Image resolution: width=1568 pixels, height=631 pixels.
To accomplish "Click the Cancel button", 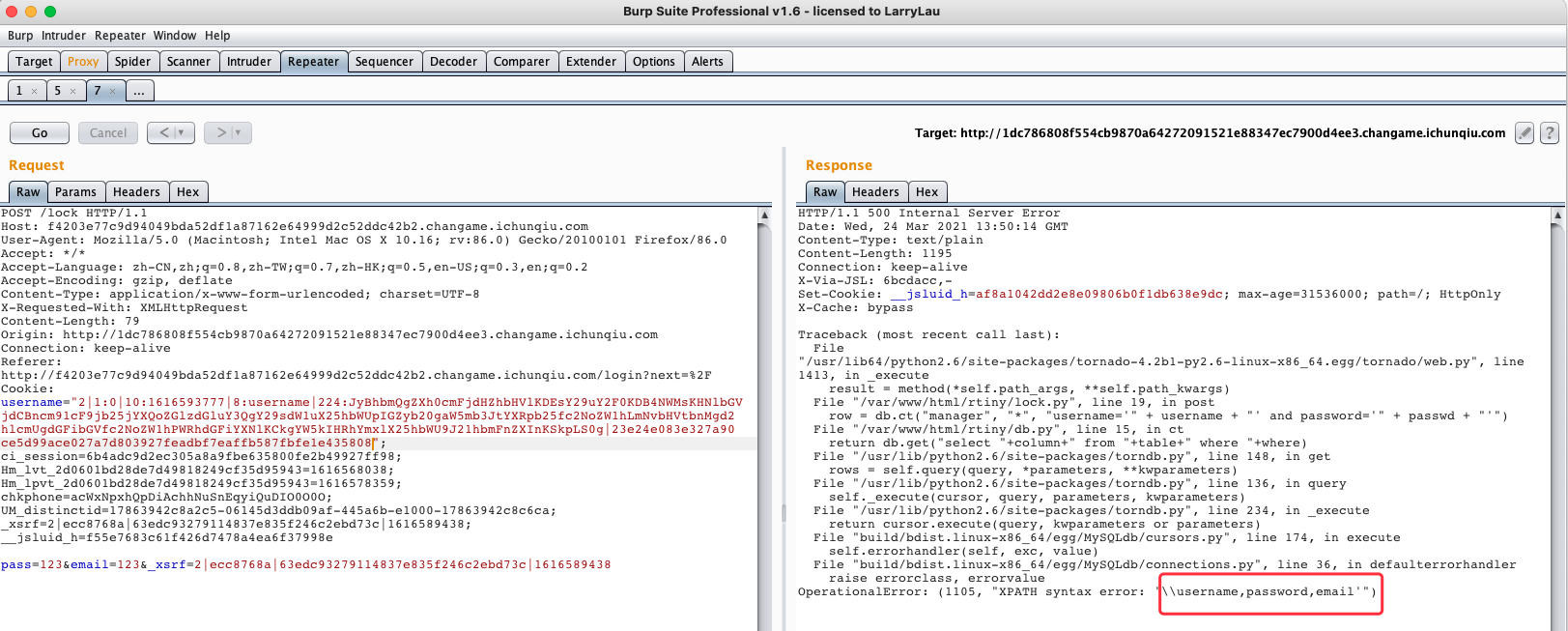I will 108,132.
